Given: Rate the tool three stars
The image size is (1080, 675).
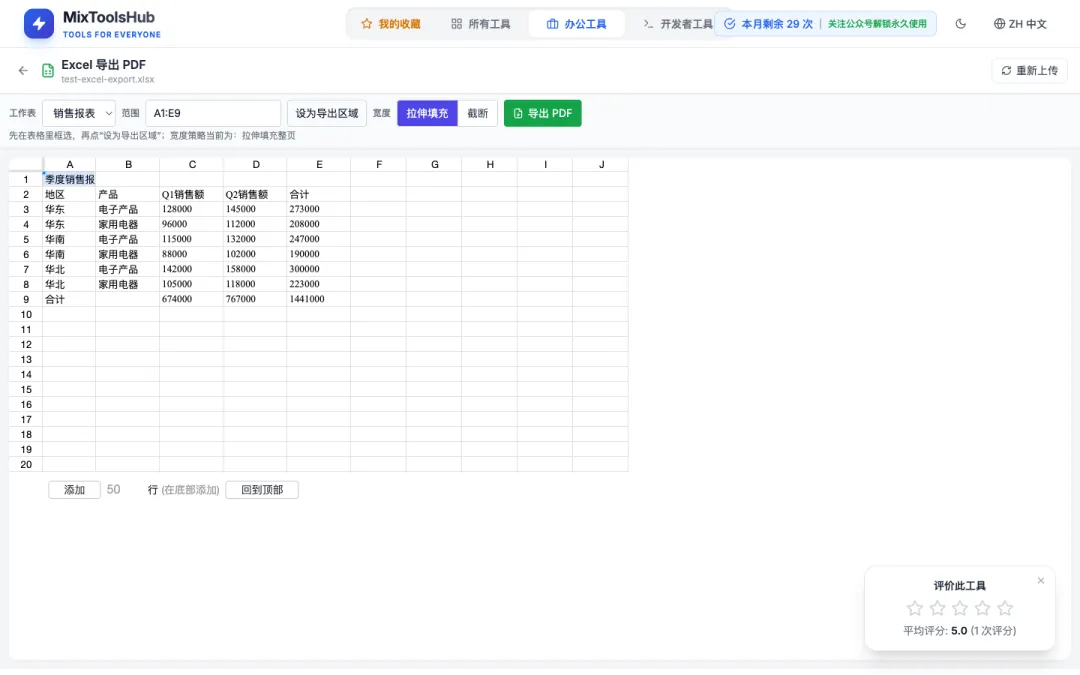Looking at the screenshot, I should click(959, 608).
